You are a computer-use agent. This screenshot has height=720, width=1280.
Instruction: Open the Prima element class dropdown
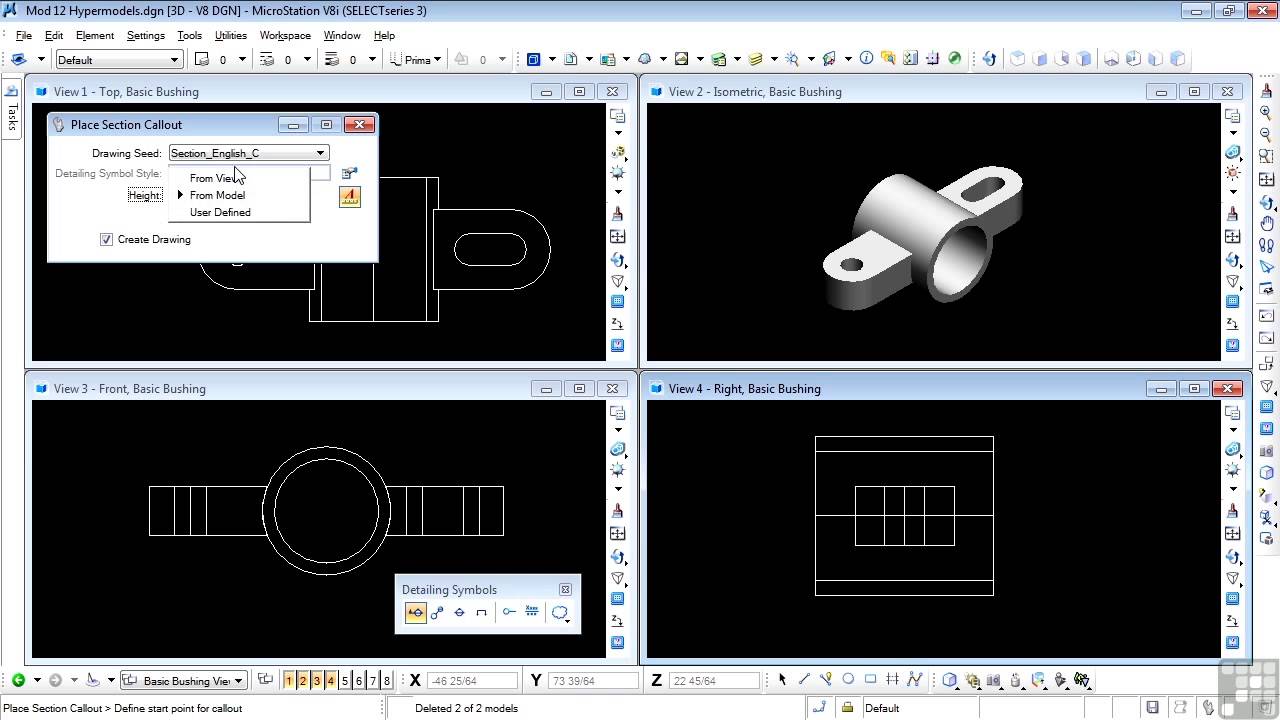[417, 60]
